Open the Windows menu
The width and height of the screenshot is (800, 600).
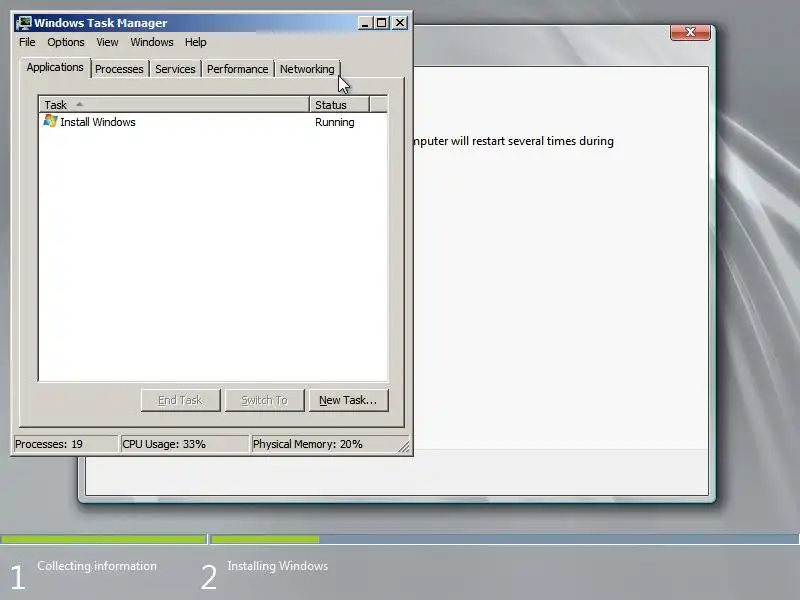click(152, 42)
